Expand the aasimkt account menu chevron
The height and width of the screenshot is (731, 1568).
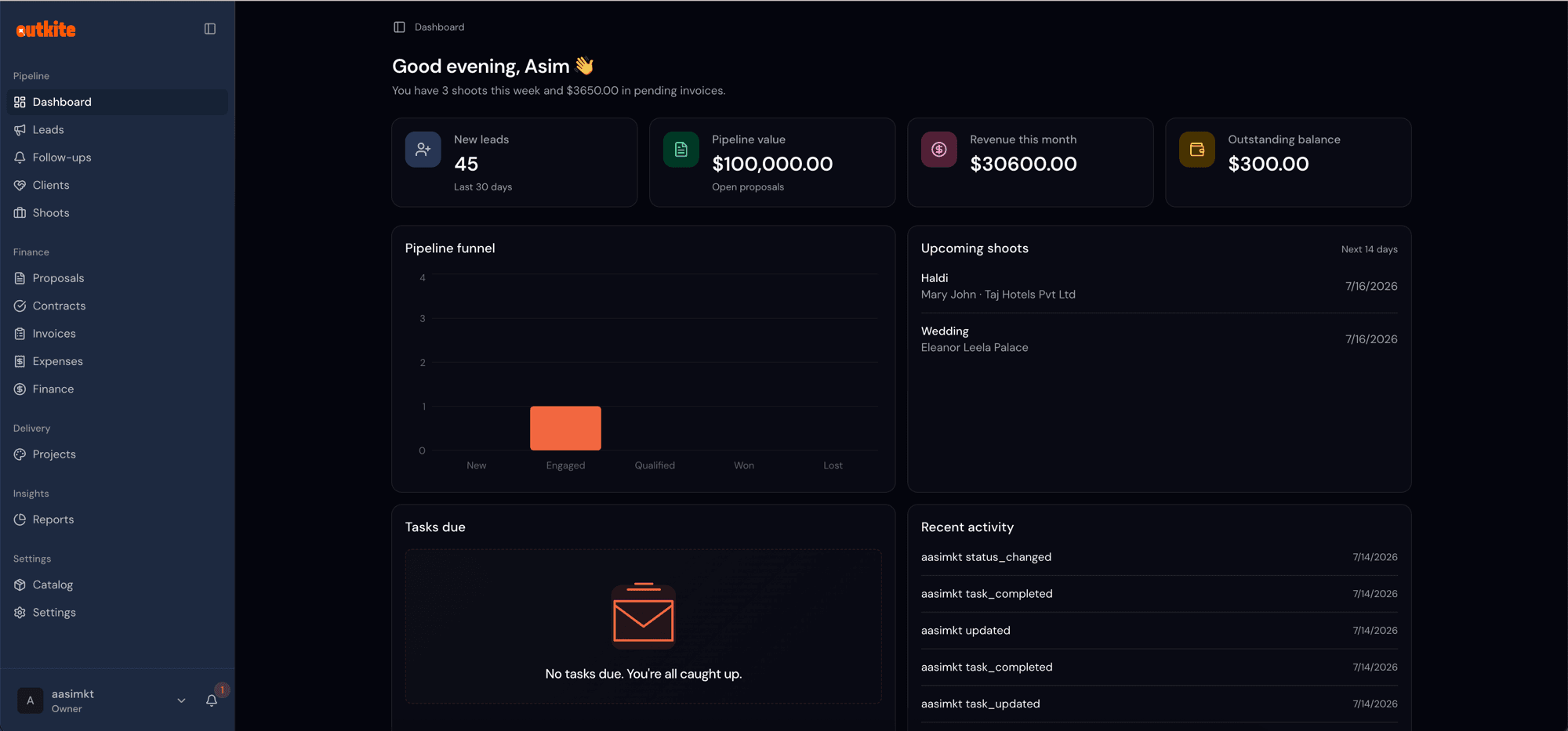coord(181,700)
